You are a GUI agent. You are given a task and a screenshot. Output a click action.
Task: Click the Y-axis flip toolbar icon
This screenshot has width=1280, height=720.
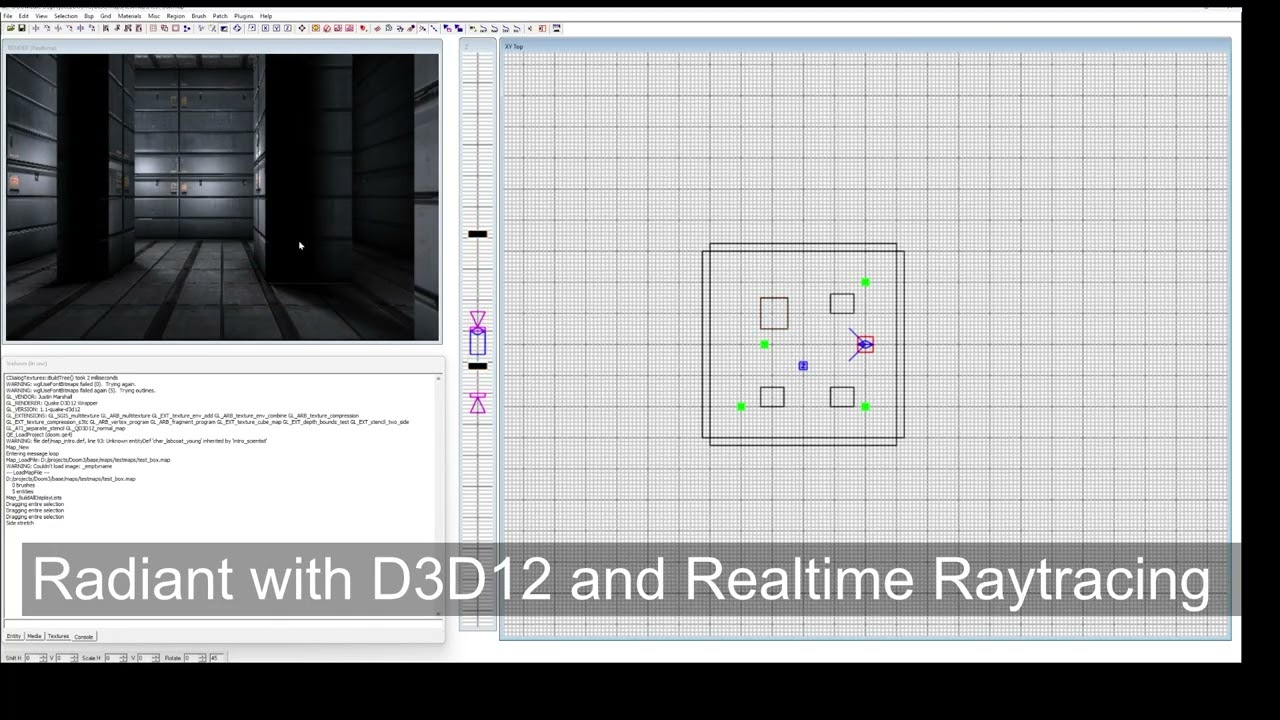pyautogui.click(x=58, y=28)
